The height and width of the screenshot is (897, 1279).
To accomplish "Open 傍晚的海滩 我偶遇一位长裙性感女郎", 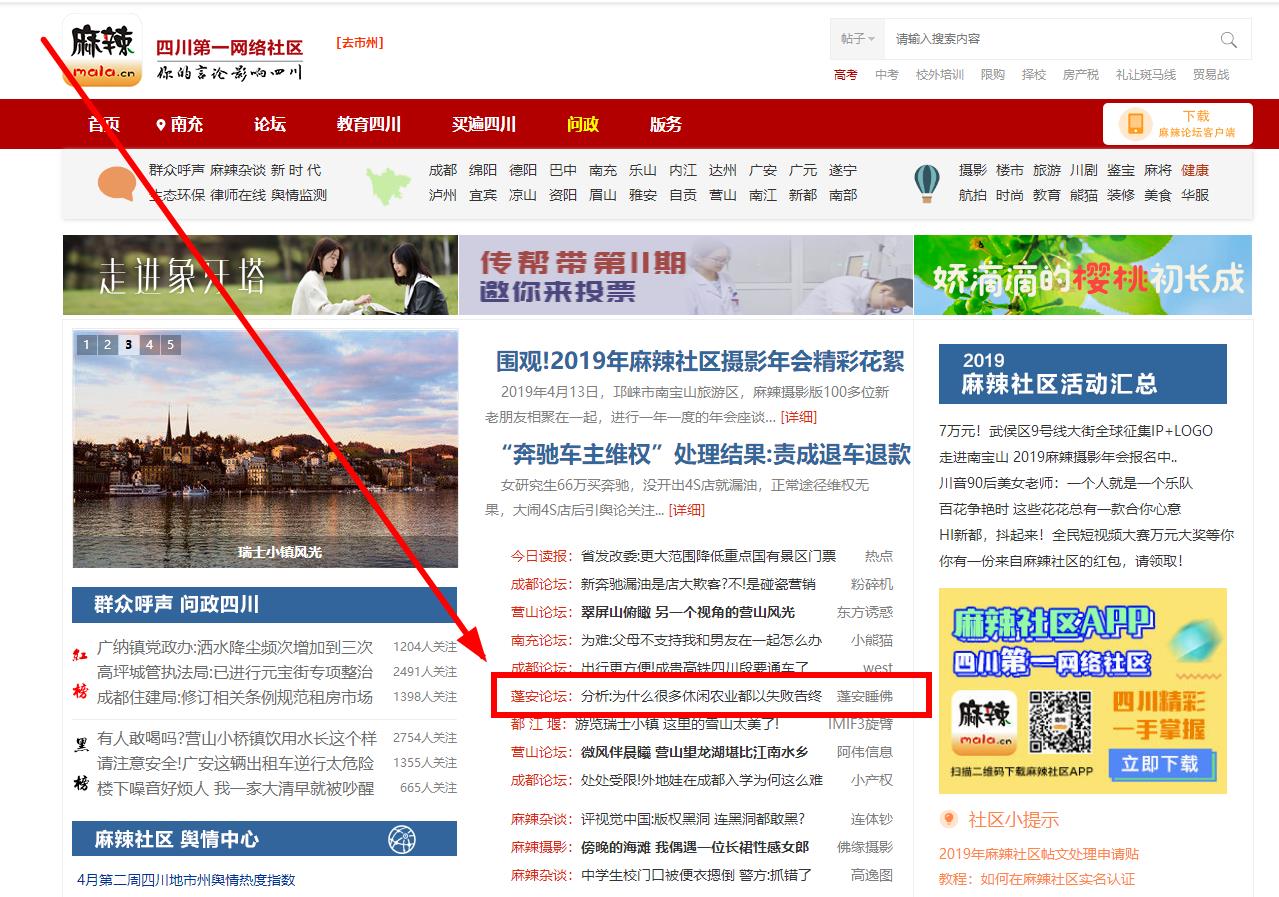I will 695,847.
